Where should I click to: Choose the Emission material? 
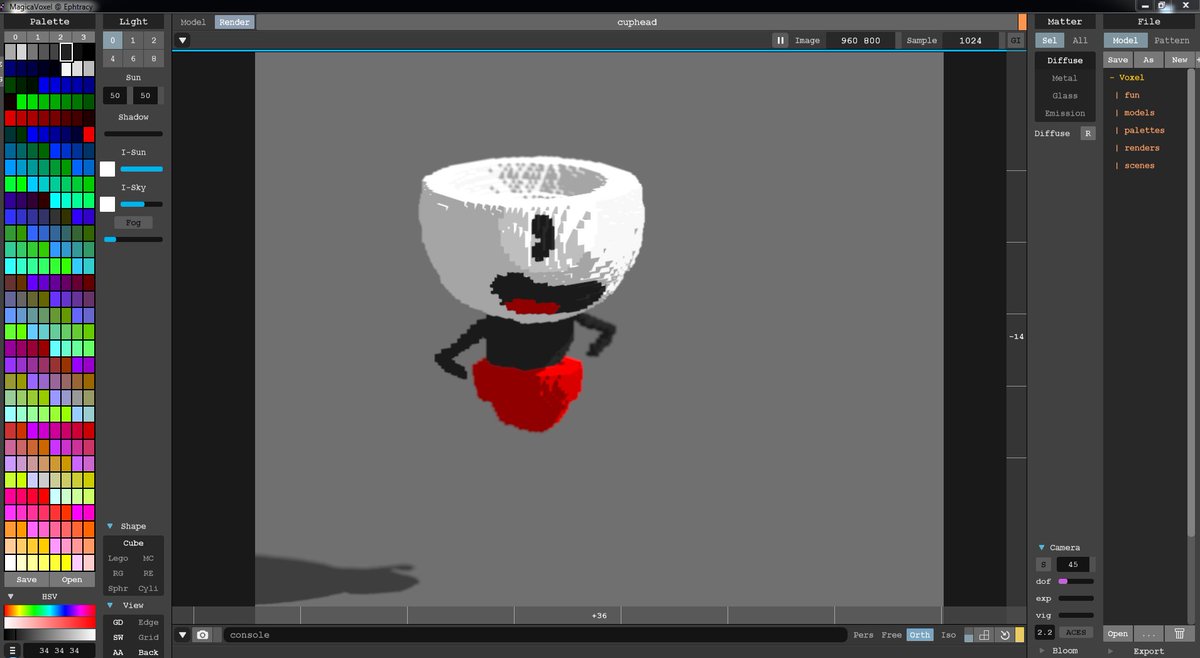coord(1064,114)
